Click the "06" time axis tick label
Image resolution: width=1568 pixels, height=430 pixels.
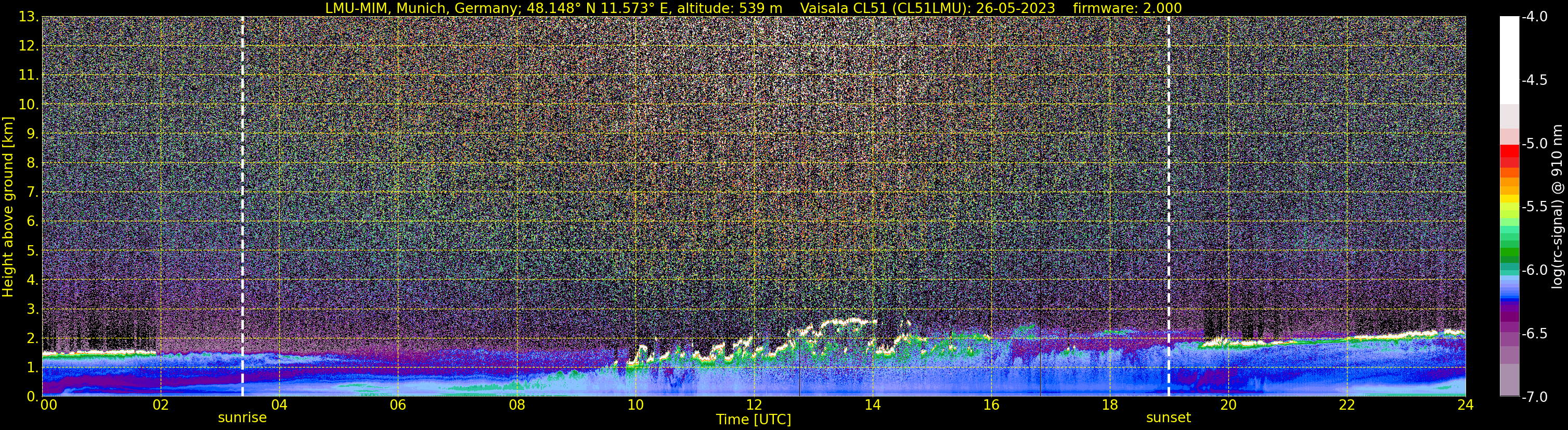click(397, 405)
